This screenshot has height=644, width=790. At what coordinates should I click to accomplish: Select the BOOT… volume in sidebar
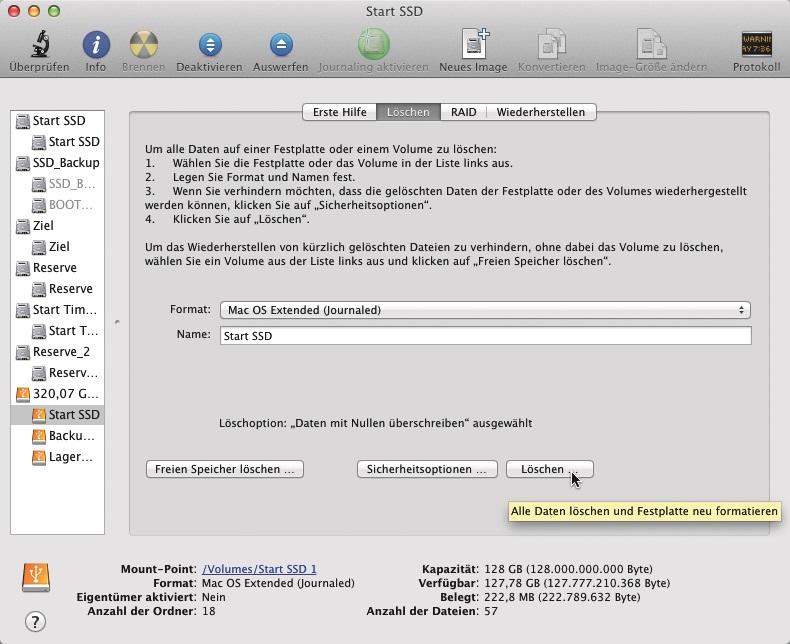57,205
